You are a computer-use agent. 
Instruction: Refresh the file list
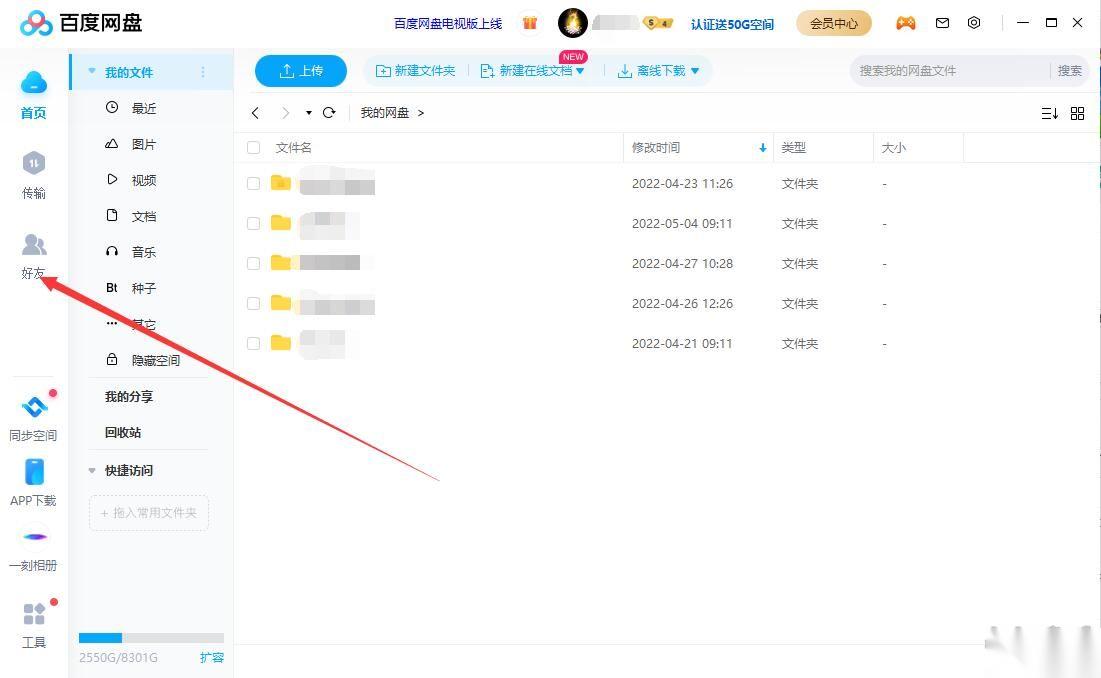point(329,112)
